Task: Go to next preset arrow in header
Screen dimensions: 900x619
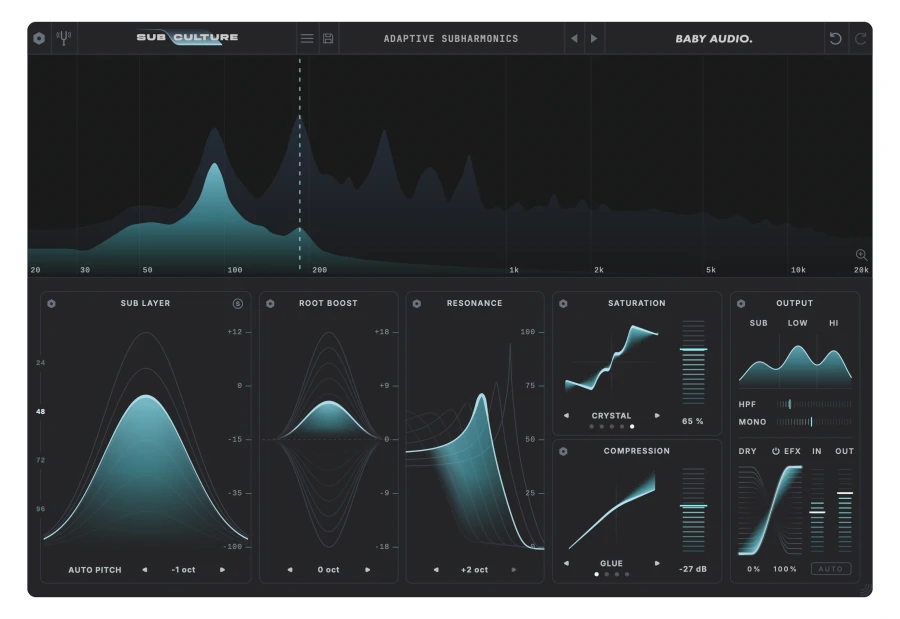Action: pos(594,38)
